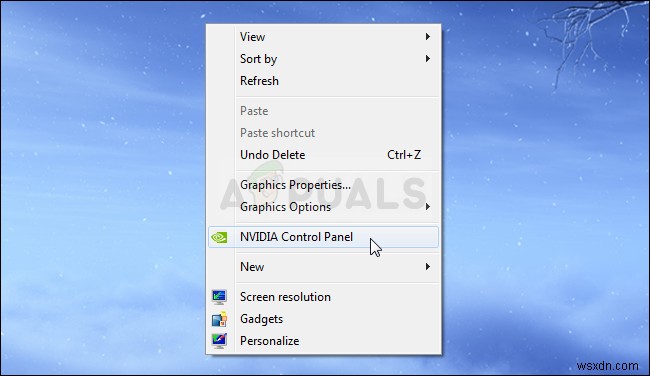Expand the Sort by submenu arrow
The width and height of the screenshot is (650, 376).
click(x=428, y=58)
